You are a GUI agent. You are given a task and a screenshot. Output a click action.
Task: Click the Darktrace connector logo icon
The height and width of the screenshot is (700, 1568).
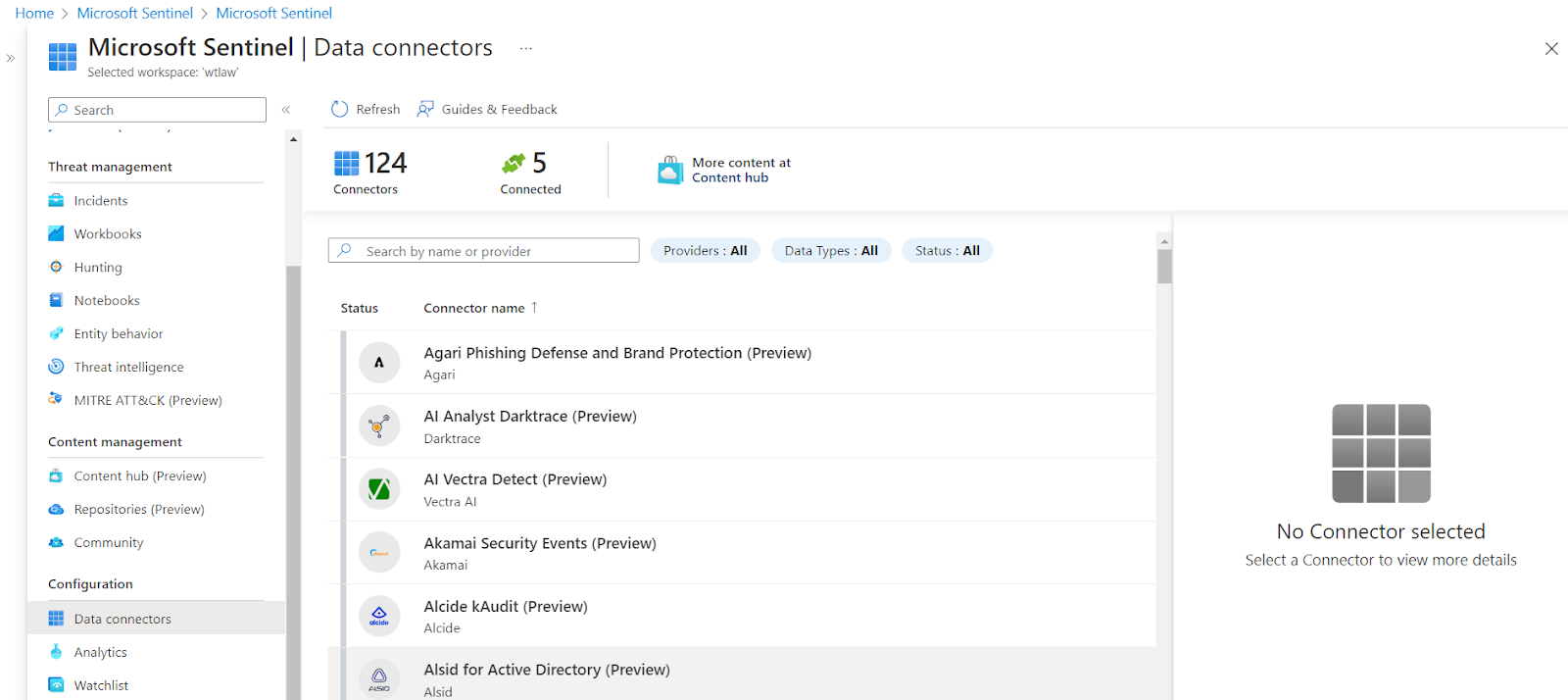(x=379, y=426)
